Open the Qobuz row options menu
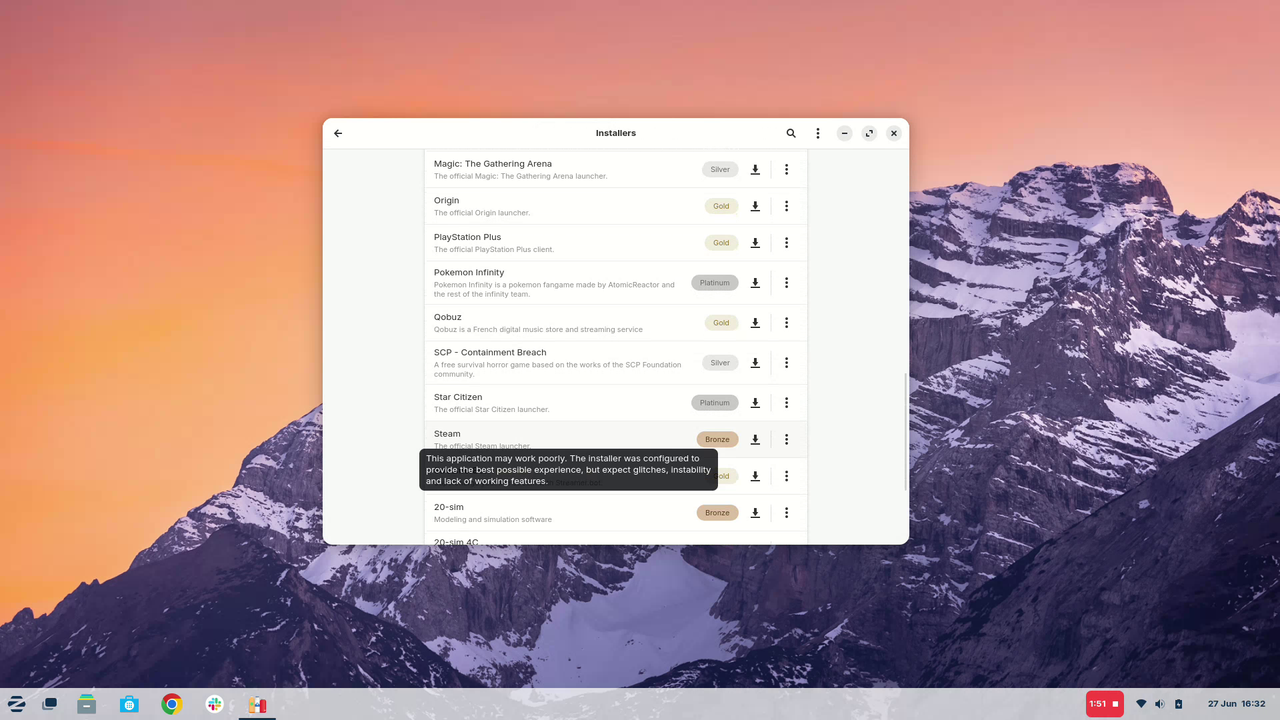Screen dimensions: 1280x720 (x=787, y=323)
